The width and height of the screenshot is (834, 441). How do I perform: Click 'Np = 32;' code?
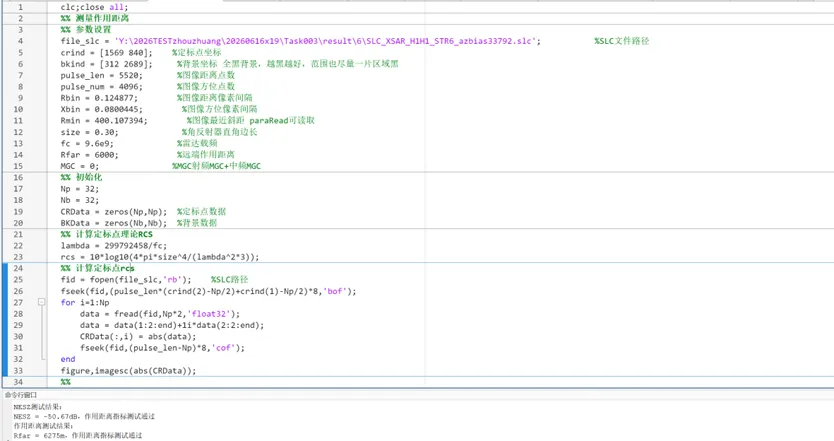tap(79, 189)
